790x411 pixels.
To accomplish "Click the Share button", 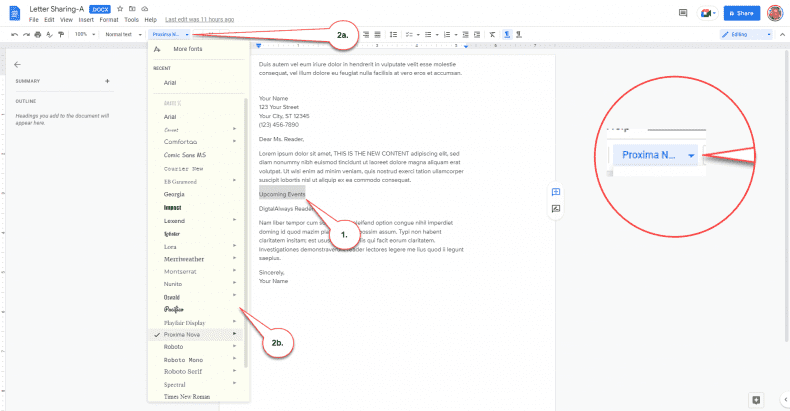I will (742, 13).
